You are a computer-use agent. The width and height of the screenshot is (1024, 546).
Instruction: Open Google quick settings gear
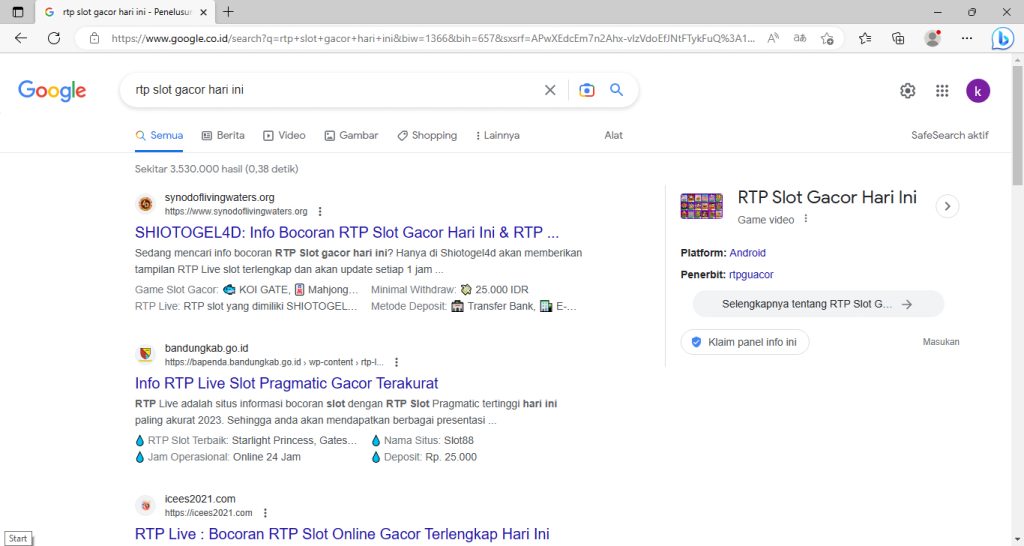click(908, 91)
